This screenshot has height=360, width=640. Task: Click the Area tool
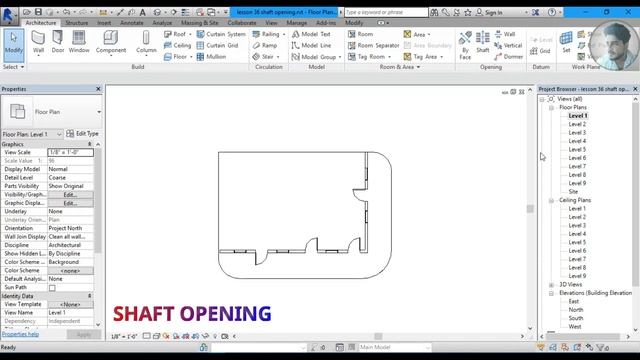point(414,34)
